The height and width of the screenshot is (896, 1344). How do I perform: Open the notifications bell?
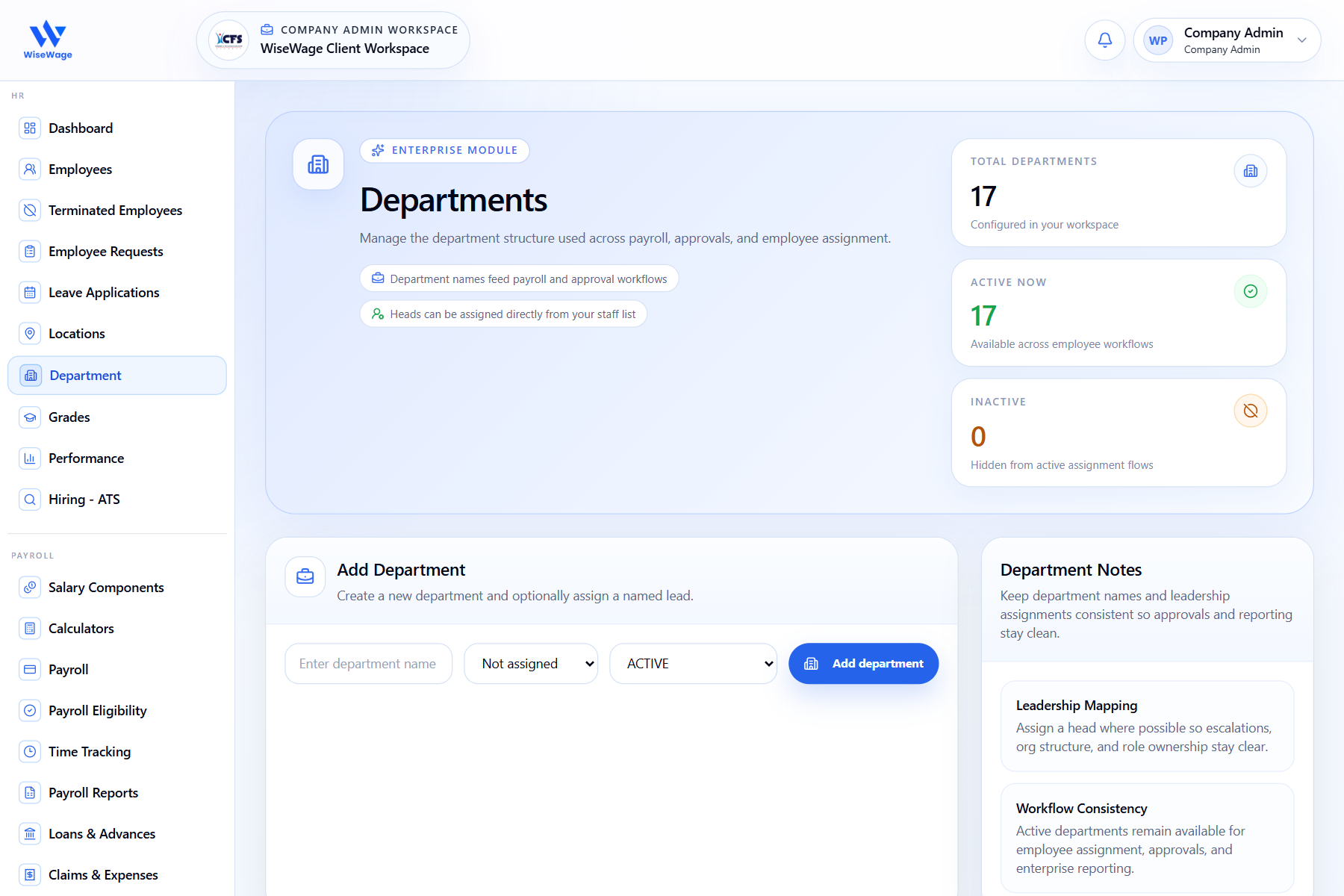click(x=1104, y=40)
